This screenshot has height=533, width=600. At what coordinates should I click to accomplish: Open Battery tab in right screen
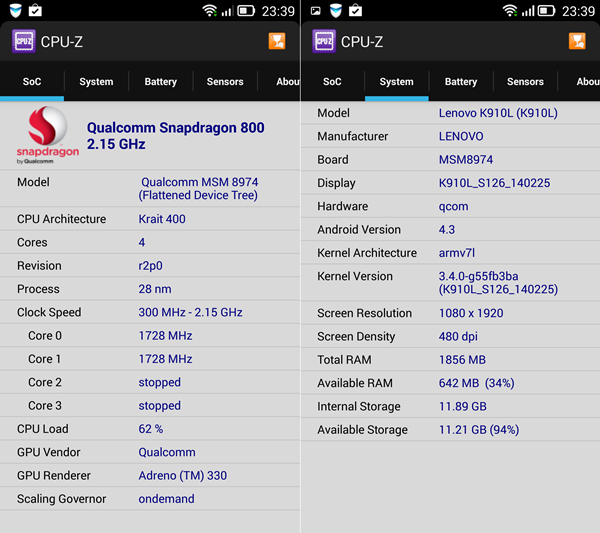(x=461, y=81)
